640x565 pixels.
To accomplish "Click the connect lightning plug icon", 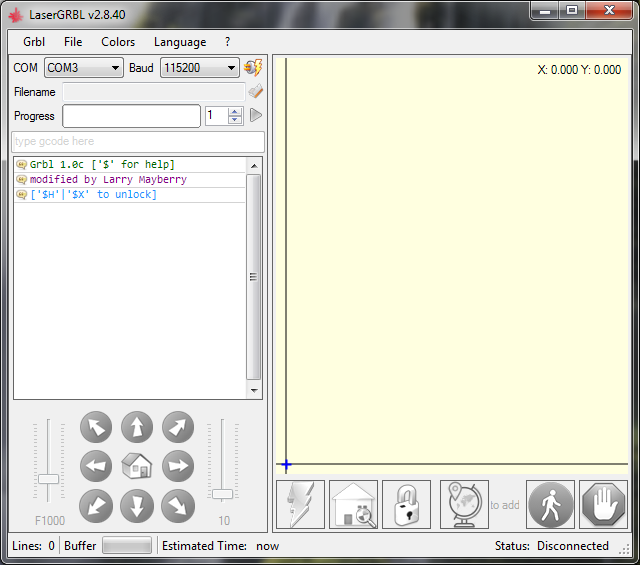I will pyautogui.click(x=253, y=68).
